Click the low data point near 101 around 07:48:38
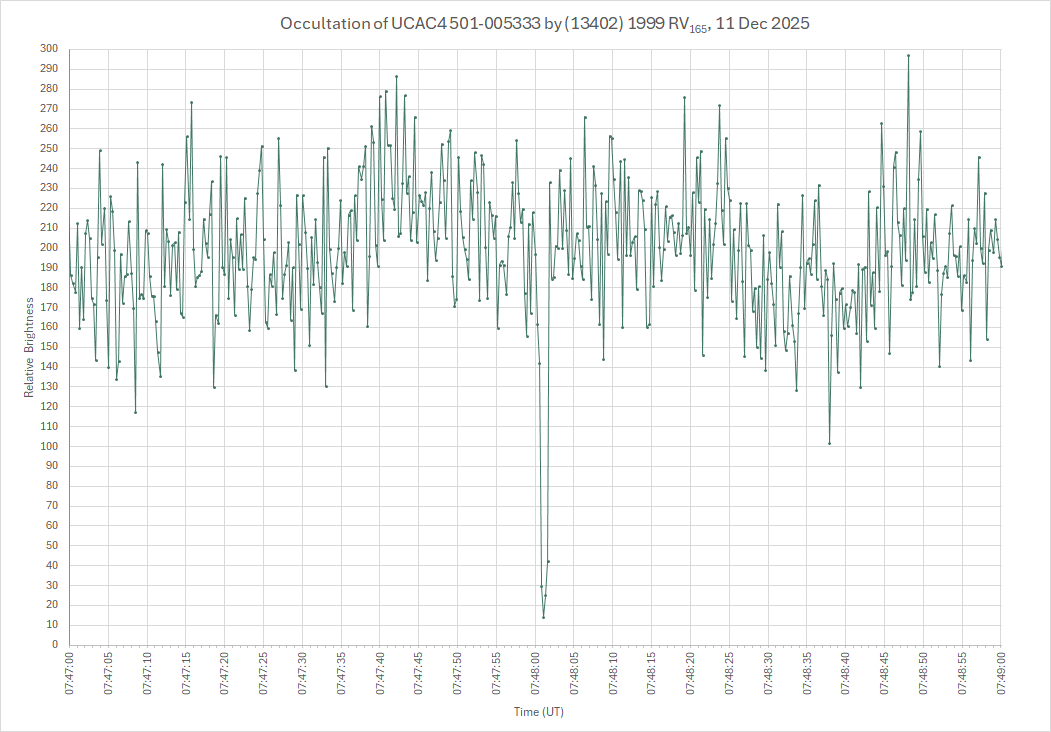This screenshot has width=1051, height=732. 829,443
